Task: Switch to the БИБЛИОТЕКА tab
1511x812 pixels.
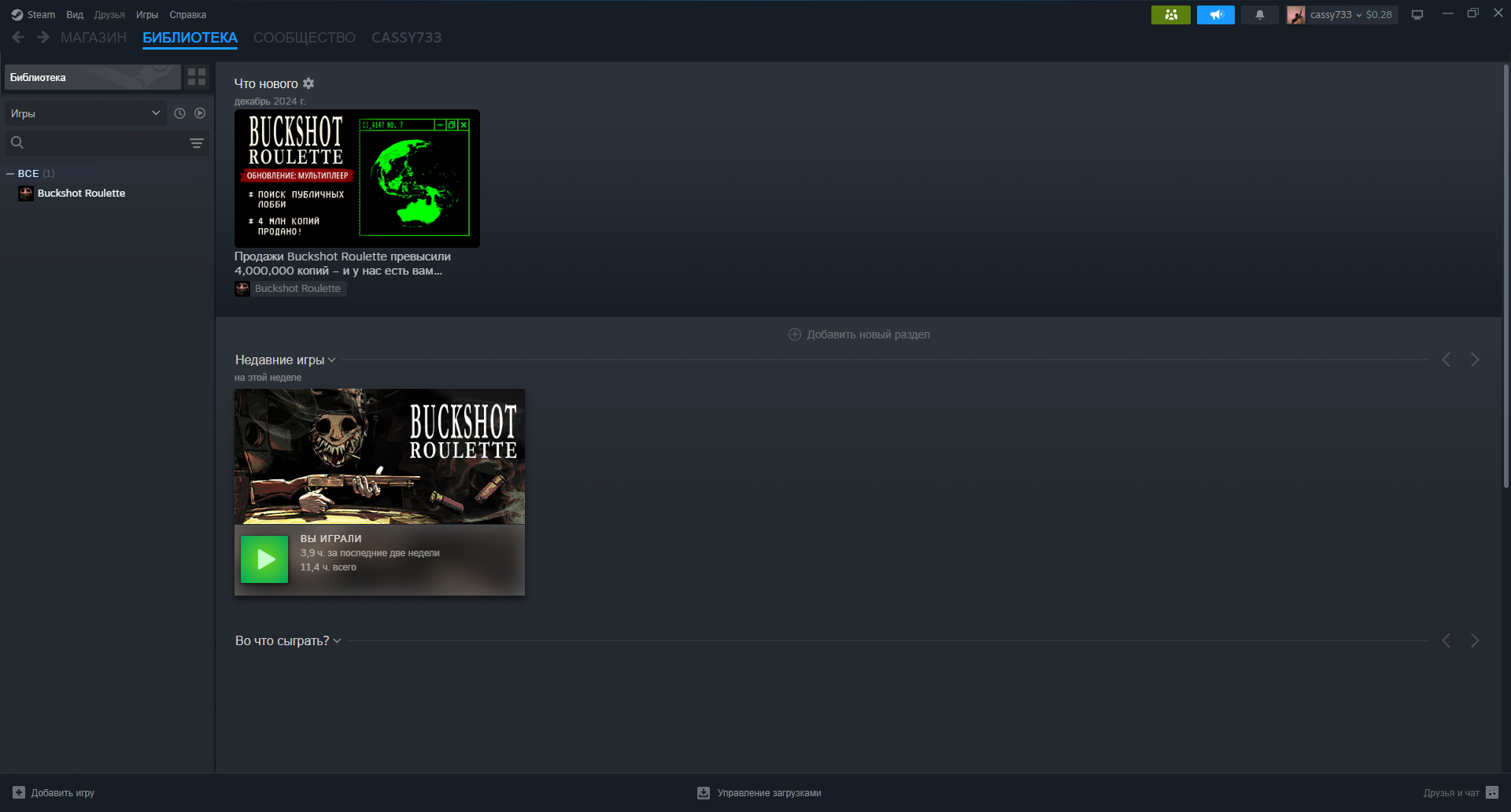Action: tap(190, 38)
